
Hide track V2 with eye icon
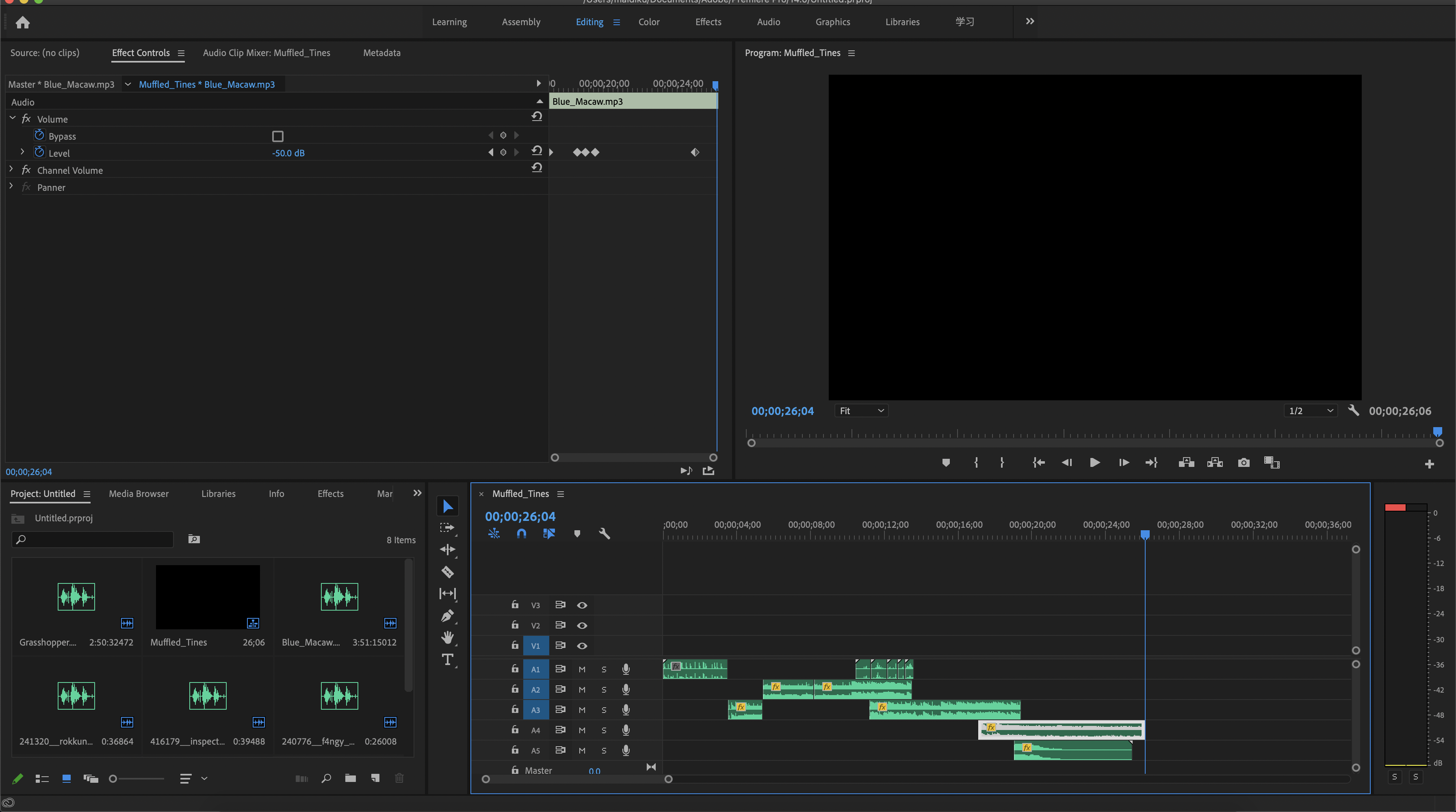[582, 625]
